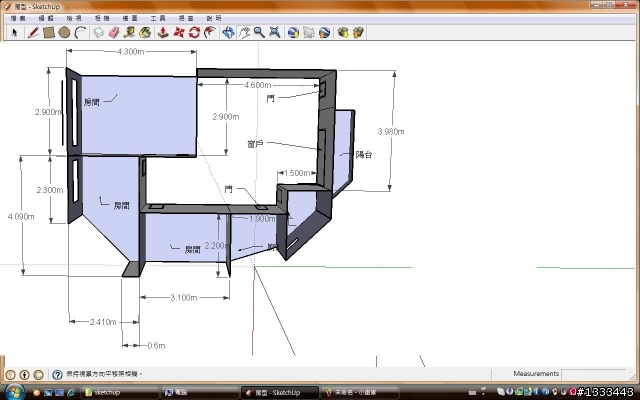
Task: Click the 房型 - SketchUp taskbar button
Action: [x=279, y=392]
